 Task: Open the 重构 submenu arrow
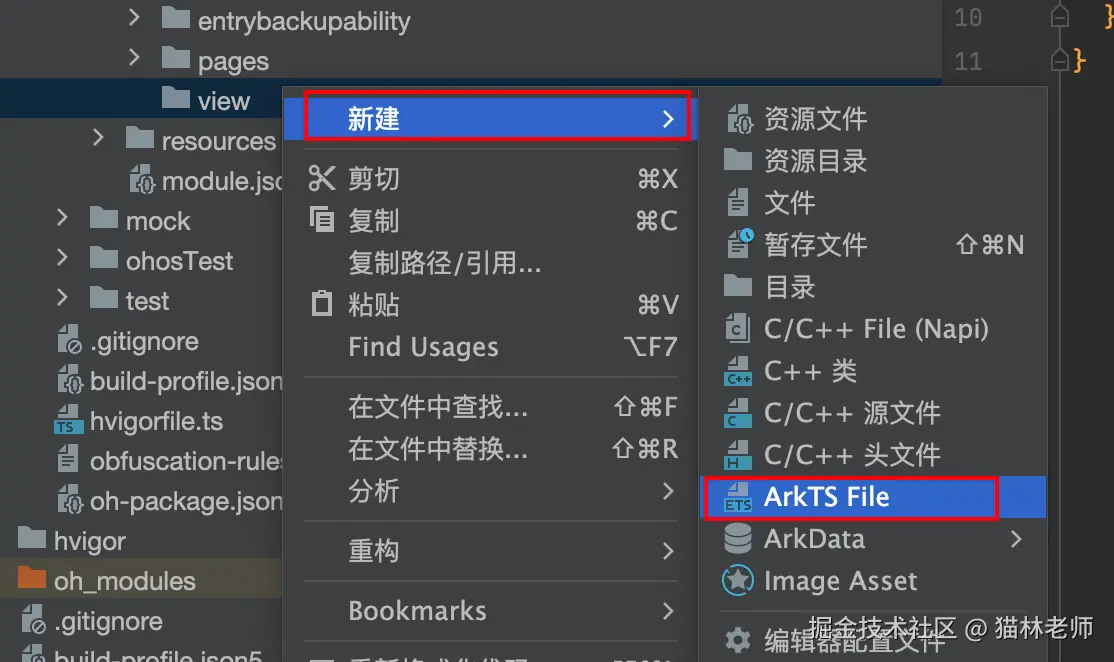[x=668, y=550]
